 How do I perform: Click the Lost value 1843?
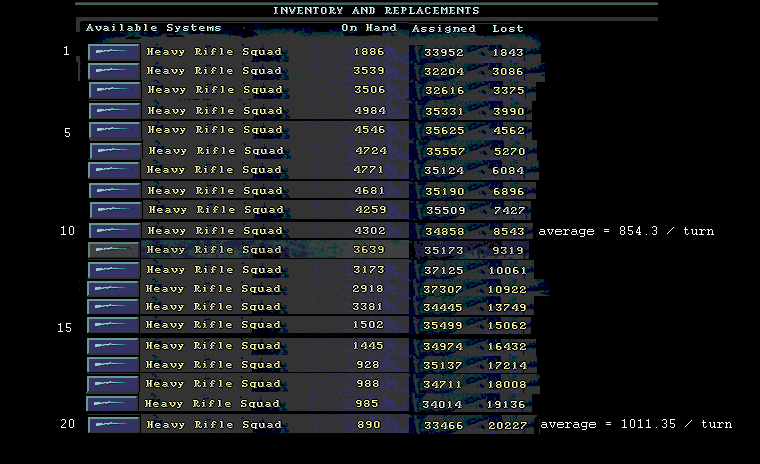(508, 52)
